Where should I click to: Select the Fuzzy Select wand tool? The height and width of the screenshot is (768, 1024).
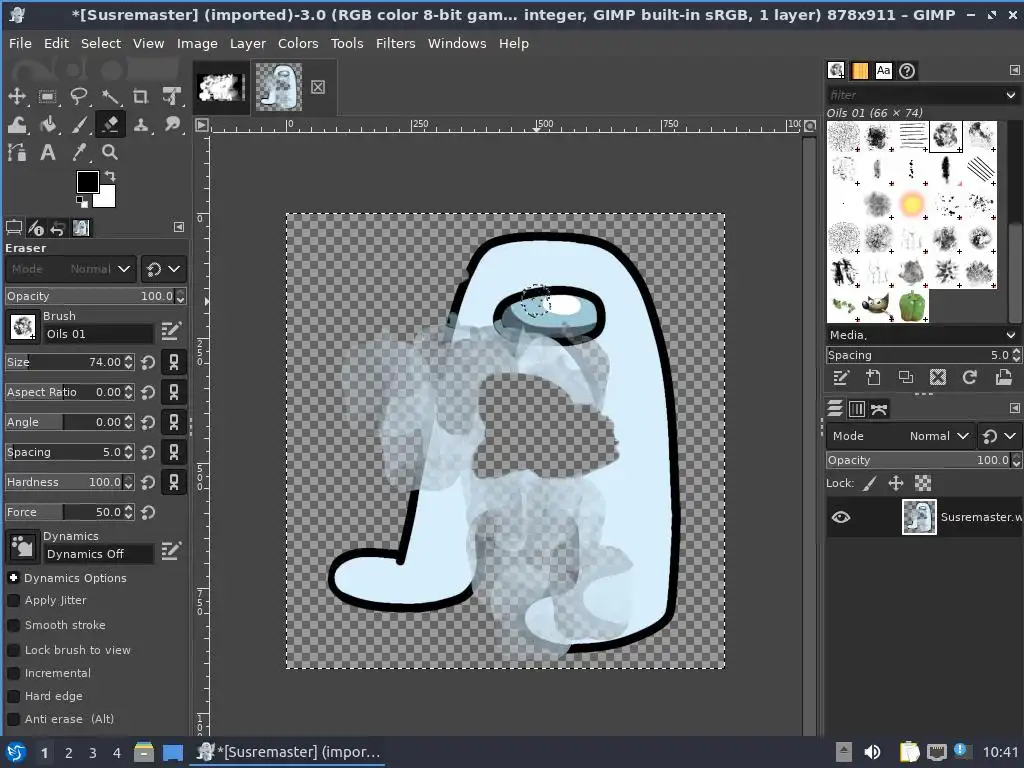point(110,97)
